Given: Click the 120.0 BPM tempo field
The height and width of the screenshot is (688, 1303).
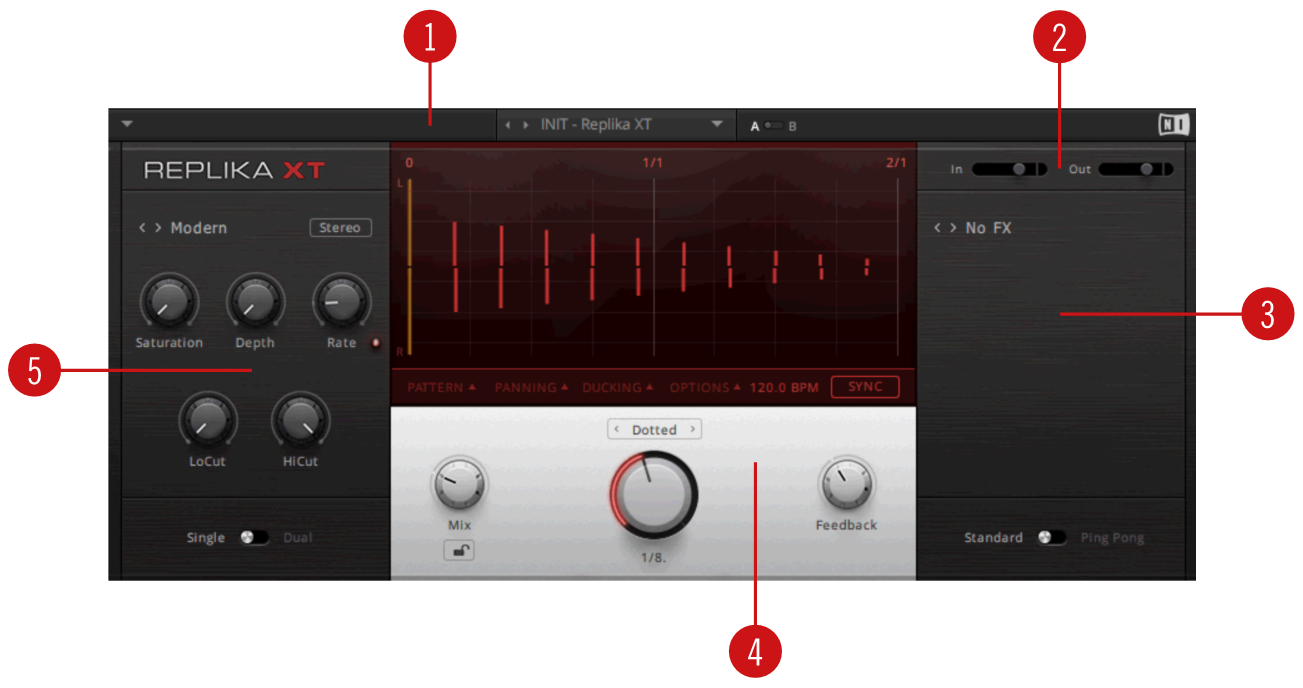Looking at the screenshot, I should pos(783,387).
